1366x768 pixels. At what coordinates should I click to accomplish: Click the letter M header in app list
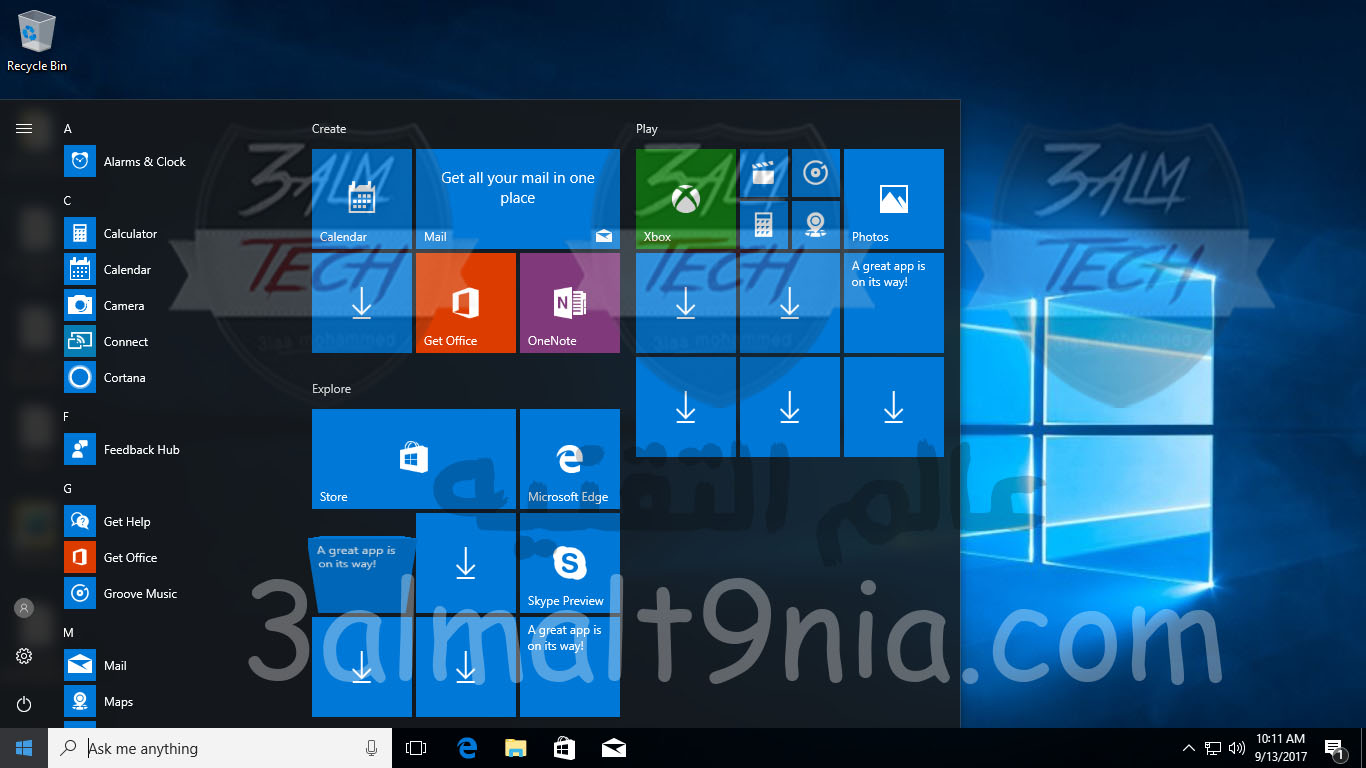tap(69, 633)
